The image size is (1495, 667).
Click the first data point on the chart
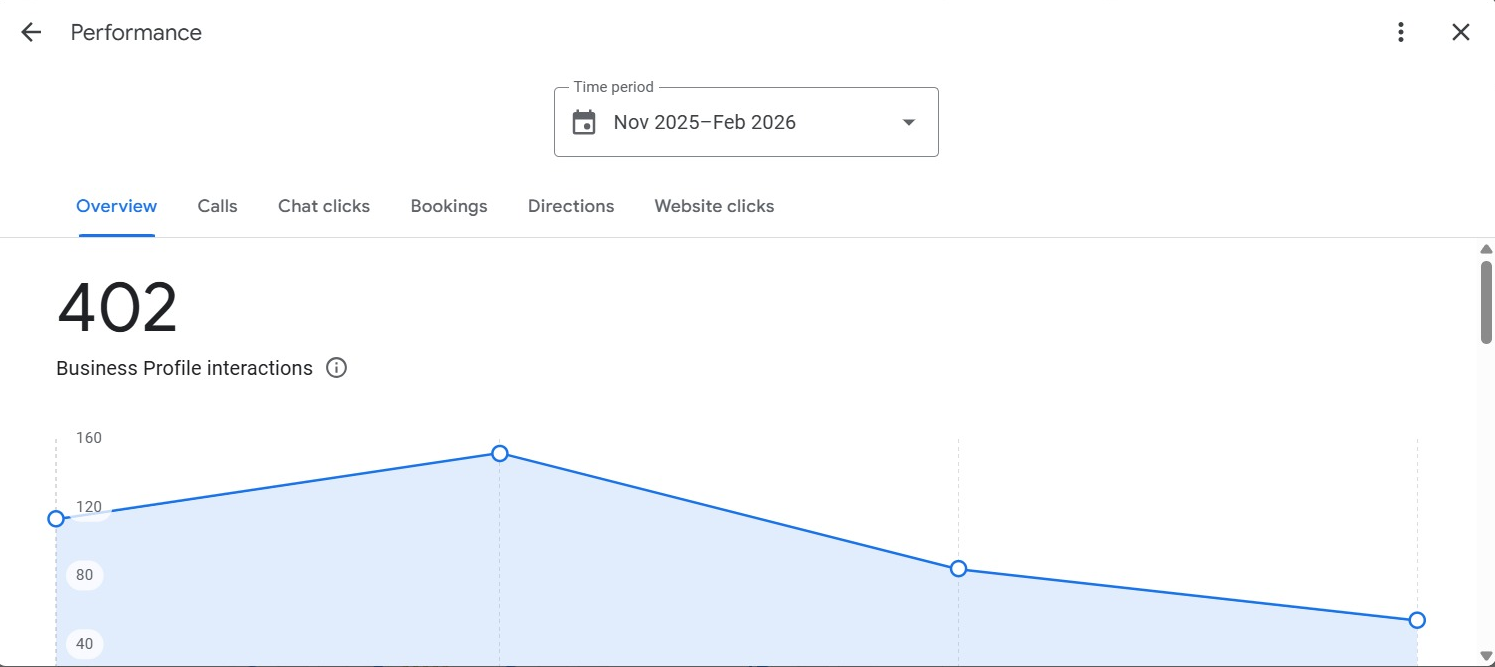click(x=56, y=518)
